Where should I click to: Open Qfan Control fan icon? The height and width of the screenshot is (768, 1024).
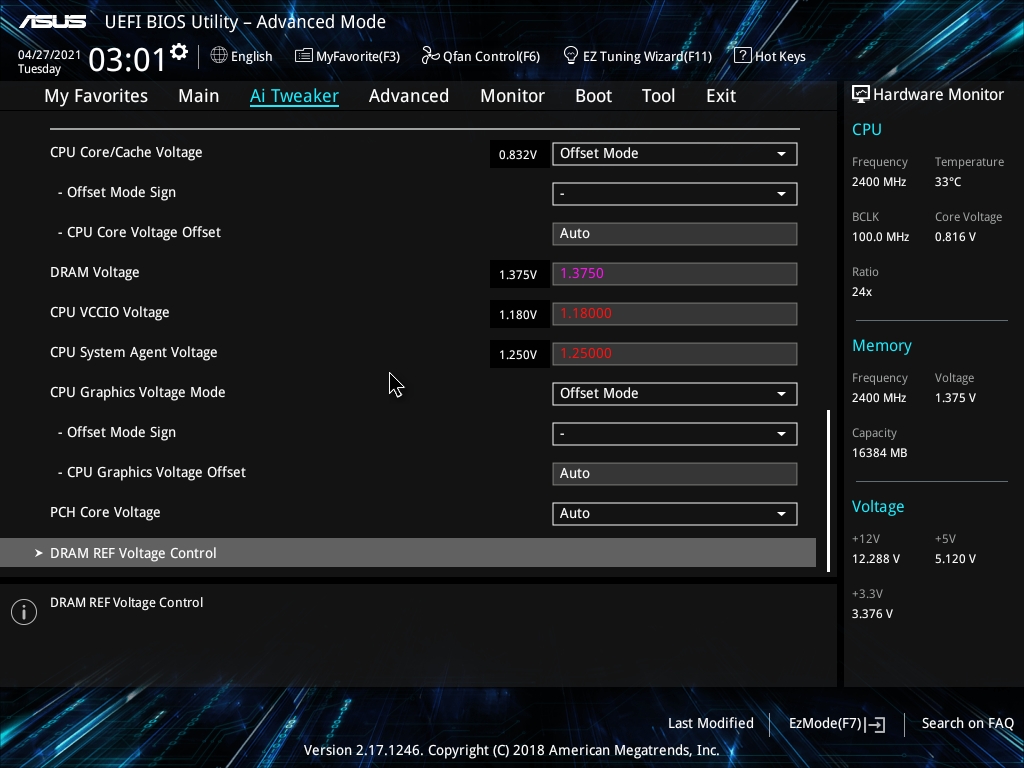pos(430,56)
